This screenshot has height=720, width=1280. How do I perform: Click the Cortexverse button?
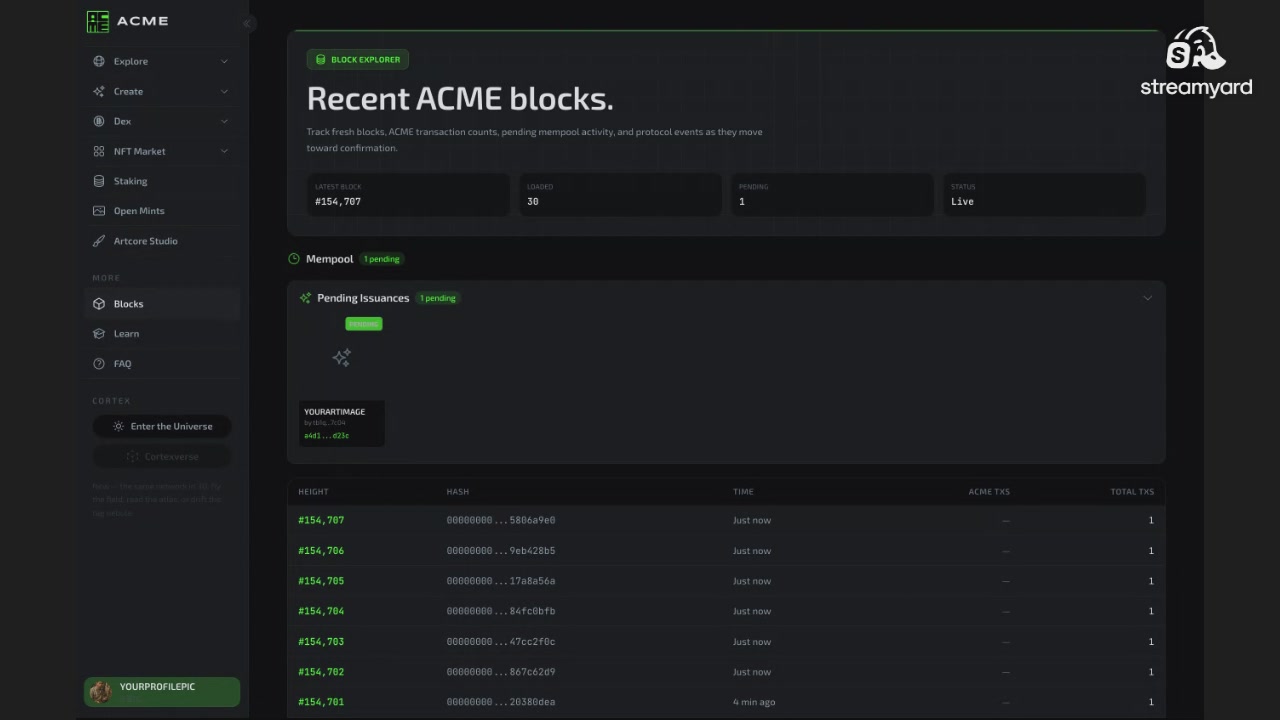pyautogui.click(x=162, y=456)
